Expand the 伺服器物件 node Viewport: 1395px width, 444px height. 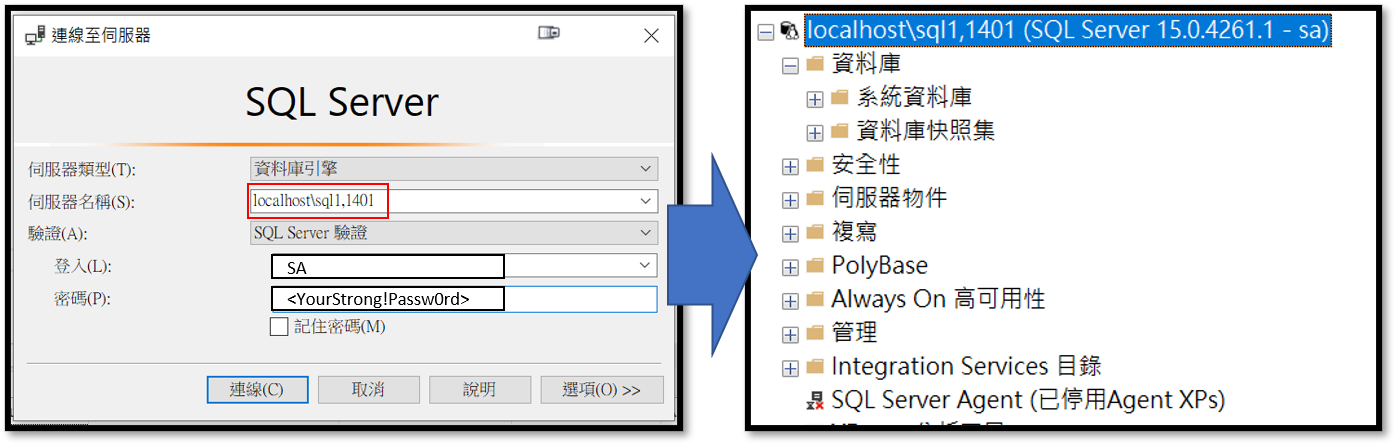pos(790,199)
